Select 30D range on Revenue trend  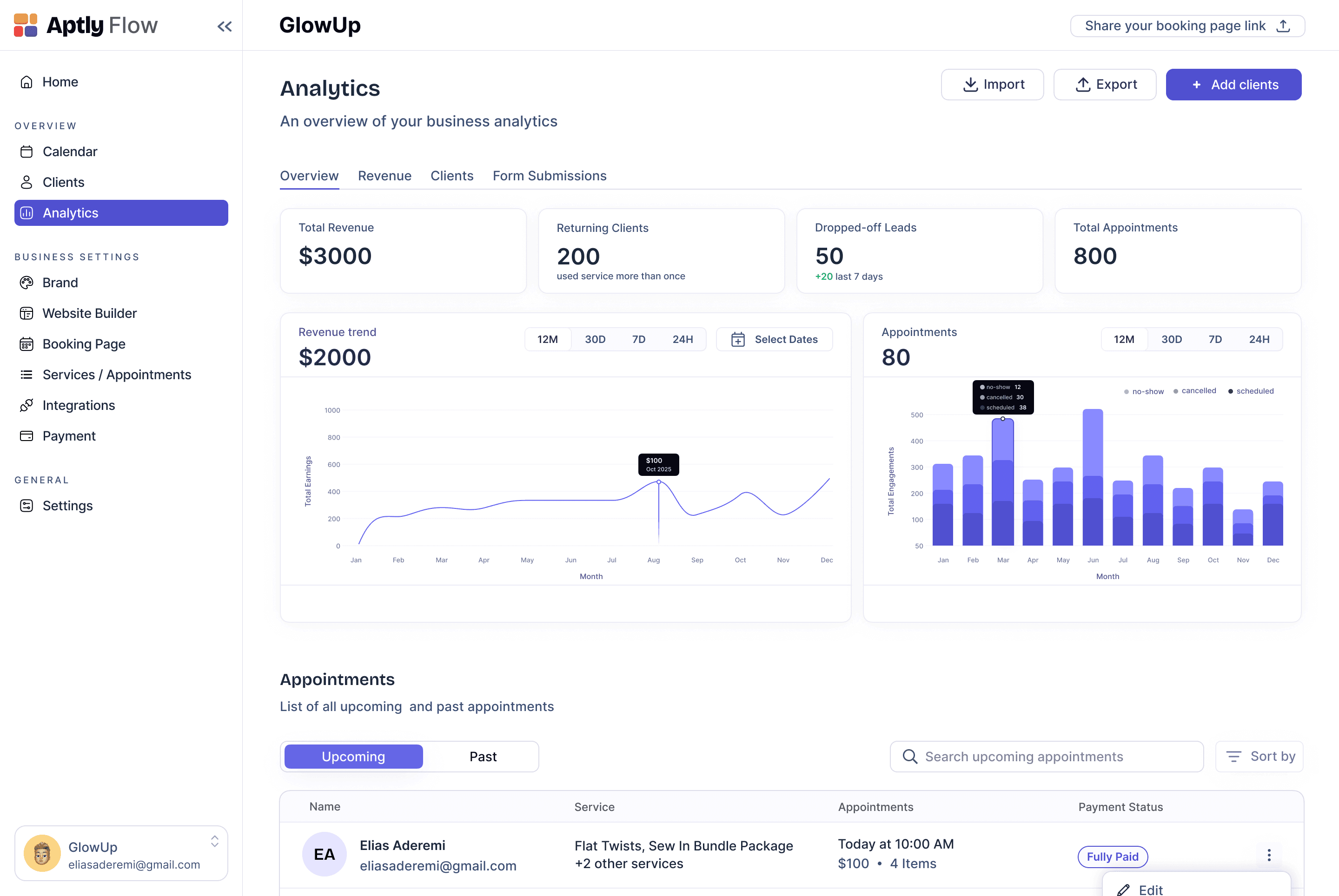(x=595, y=339)
